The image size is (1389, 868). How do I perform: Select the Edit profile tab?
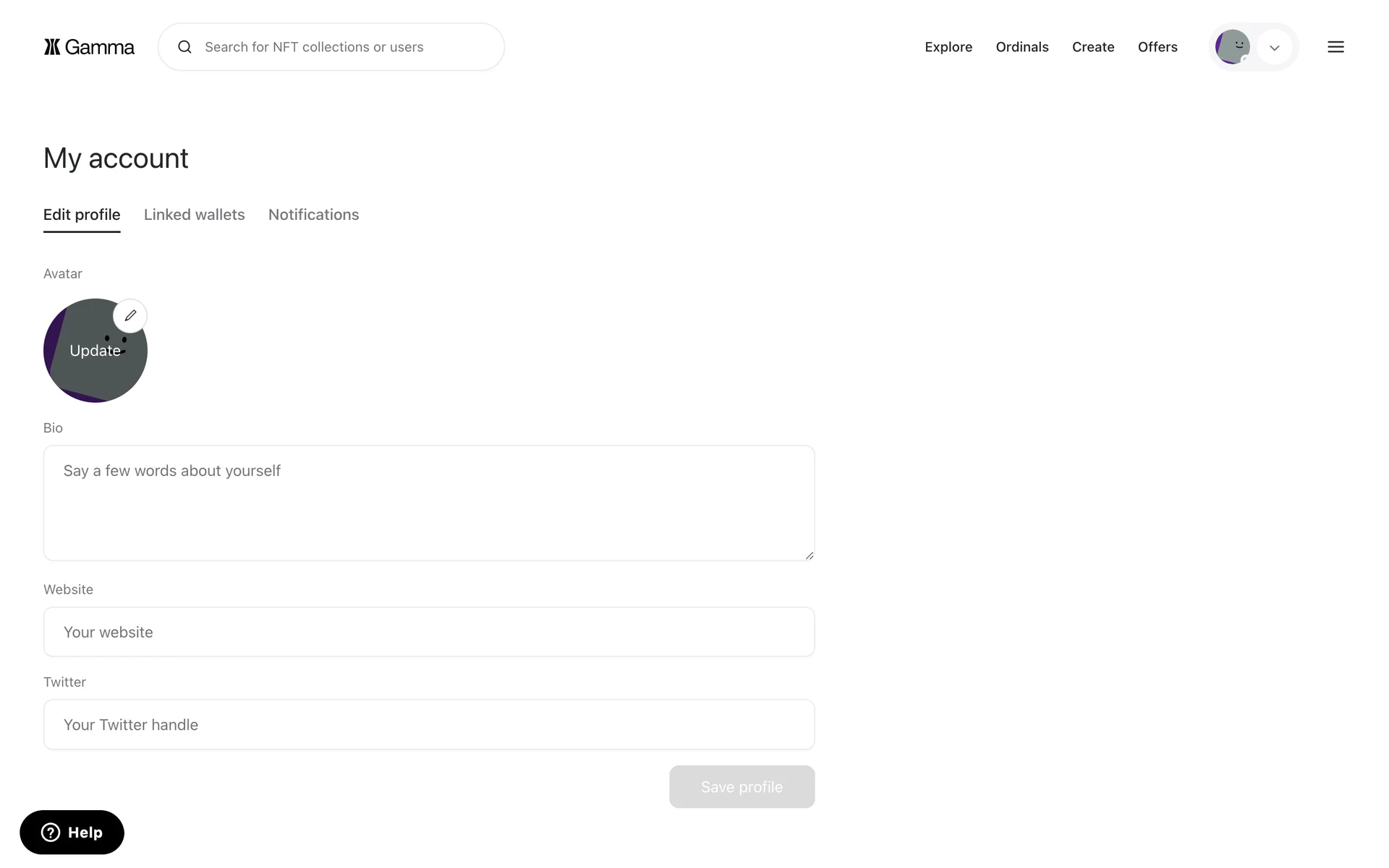[82, 215]
